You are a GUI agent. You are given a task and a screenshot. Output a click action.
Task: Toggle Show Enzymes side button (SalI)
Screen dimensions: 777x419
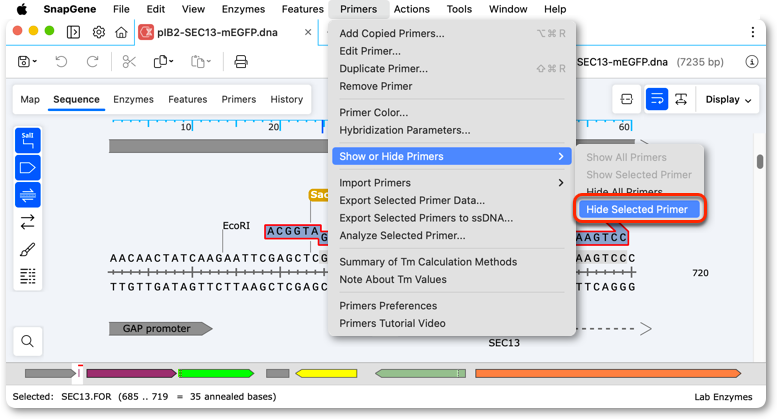click(x=28, y=140)
